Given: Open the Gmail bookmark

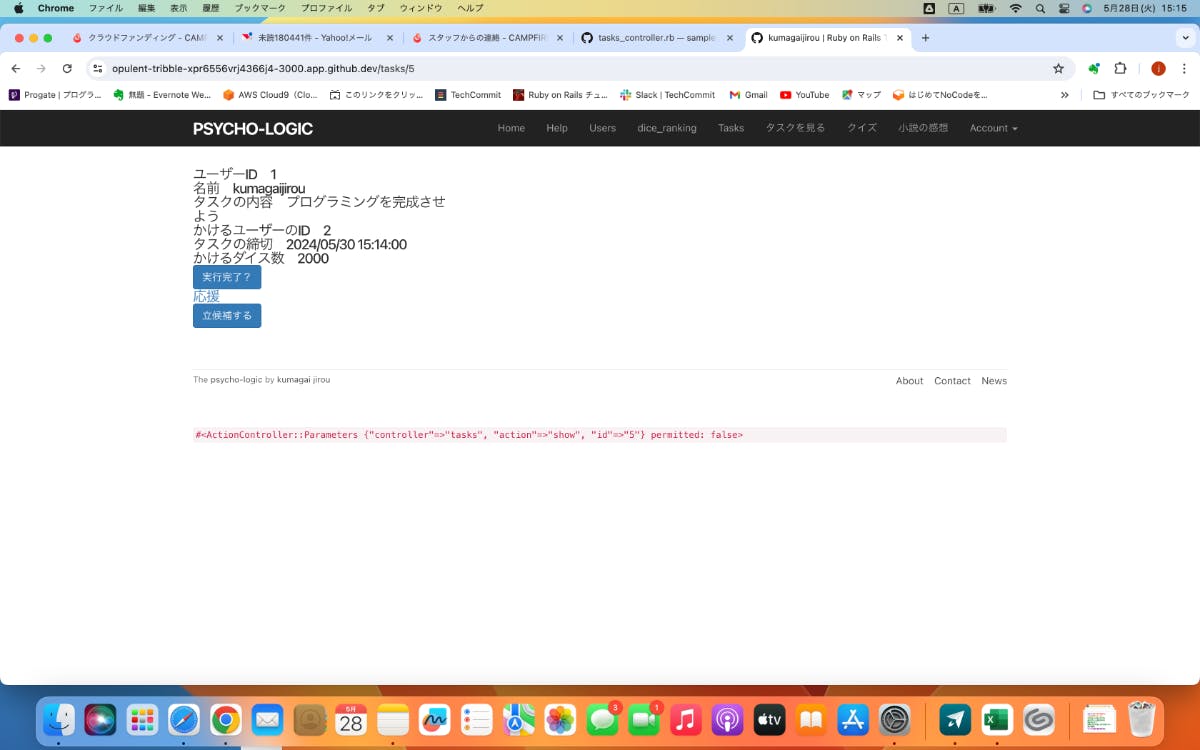Looking at the screenshot, I should click(748, 95).
